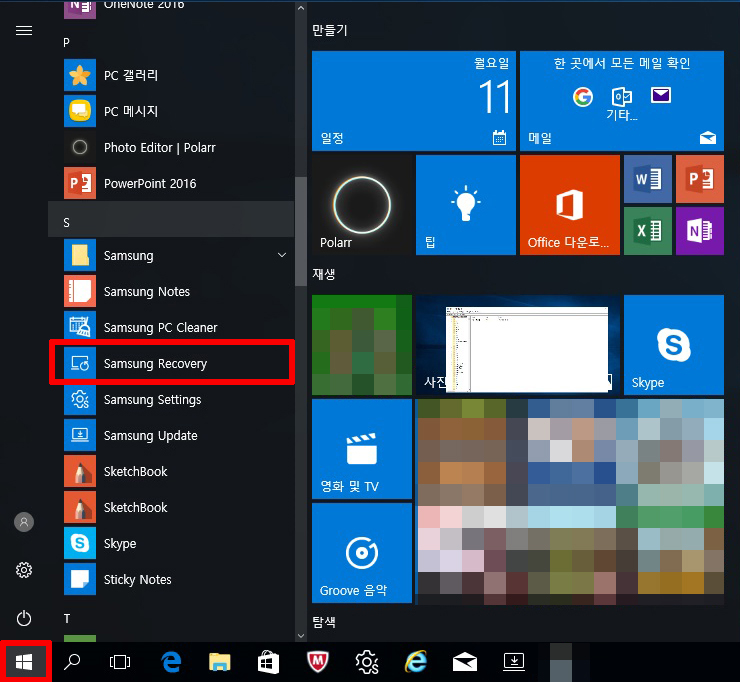Viewport: 740px width, 682px height.
Task: Open Samsung Settings
Action: coord(171,399)
